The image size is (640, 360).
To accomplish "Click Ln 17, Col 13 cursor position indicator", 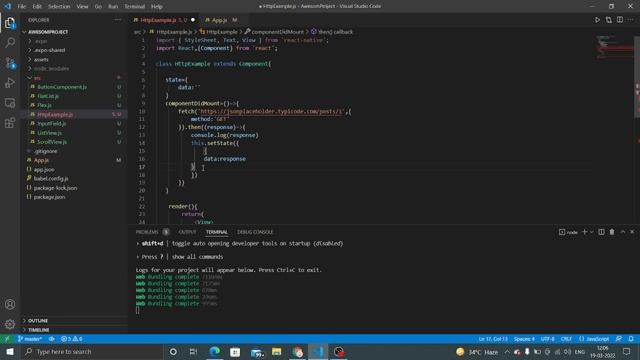I will pyautogui.click(x=493, y=339).
